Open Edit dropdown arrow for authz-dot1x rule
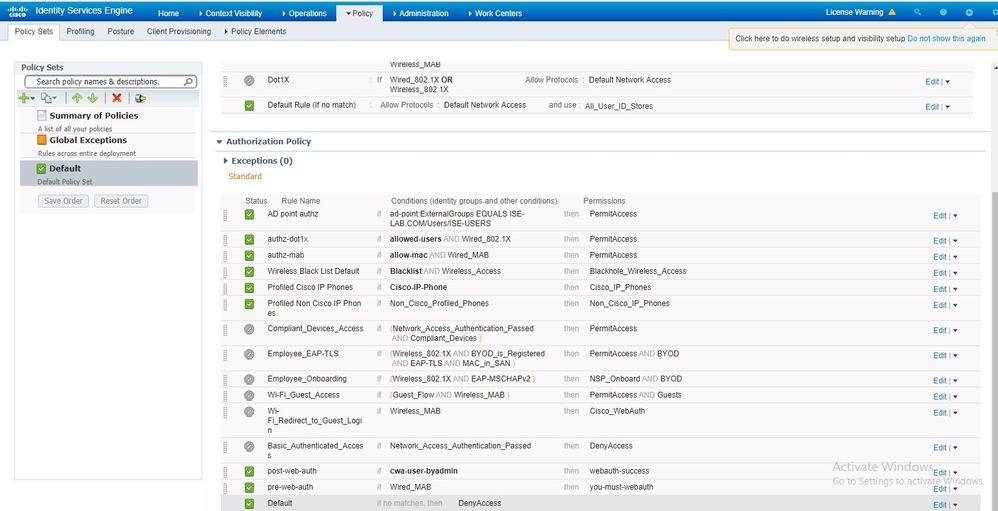 click(955, 241)
